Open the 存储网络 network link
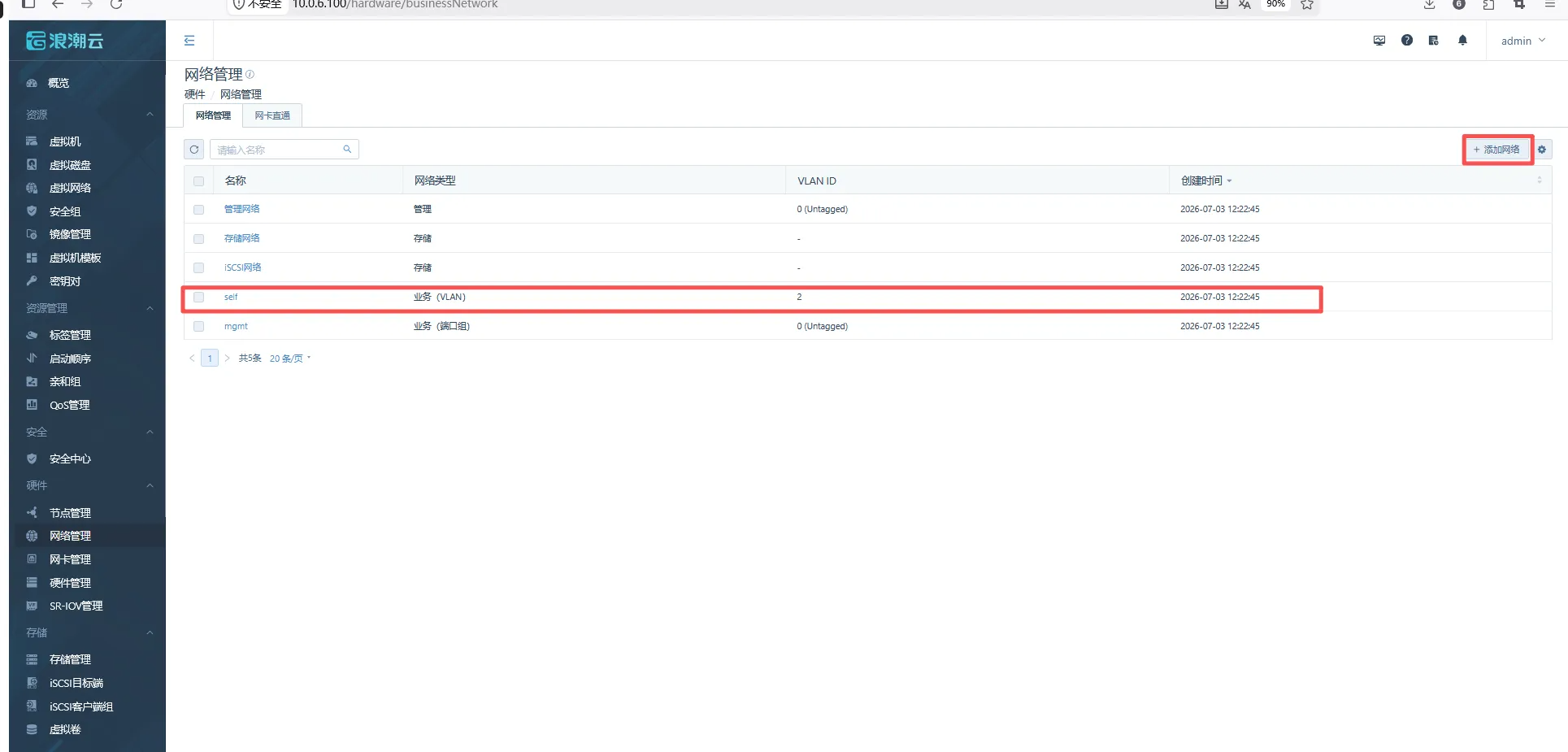Image resolution: width=1568 pixels, height=752 pixels. [x=241, y=238]
